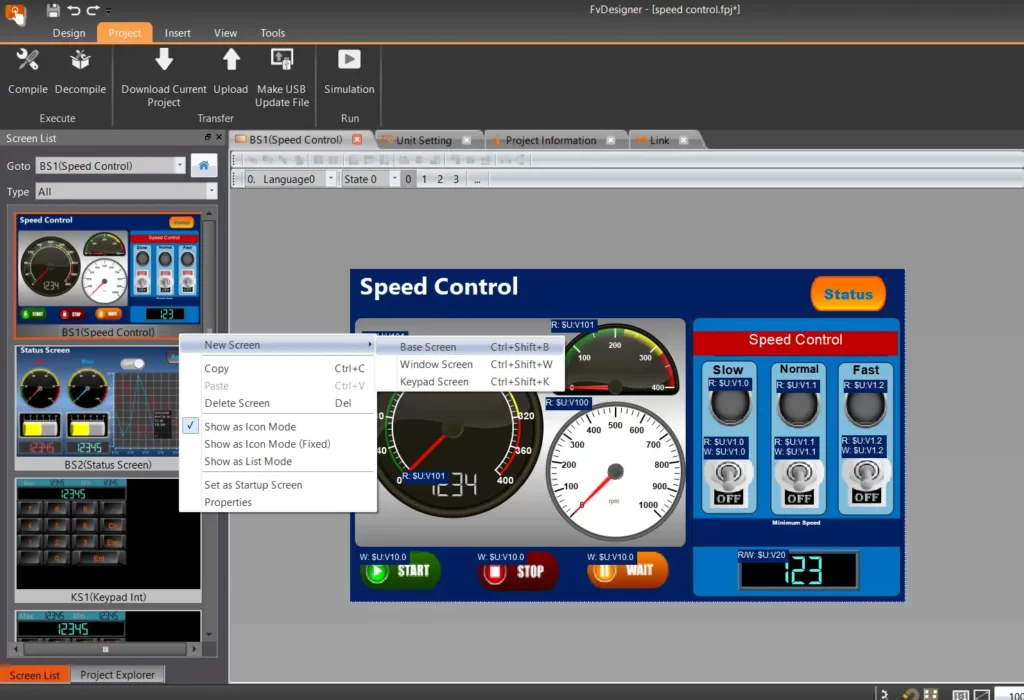Open the Project Explorer panel tab

(x=118, y=675)
